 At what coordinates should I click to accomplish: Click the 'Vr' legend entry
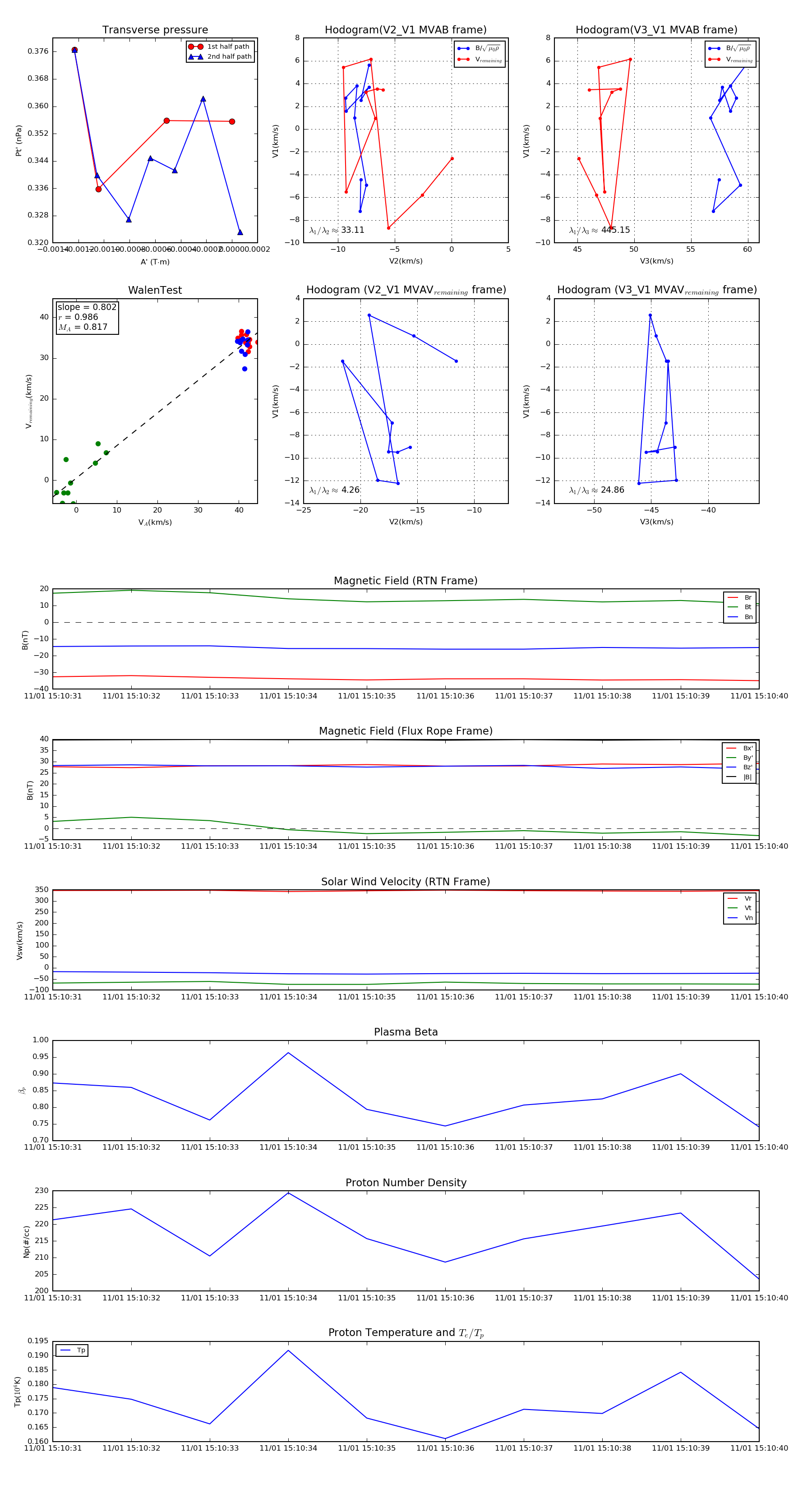pyautogui.click(x=740, y=898)
